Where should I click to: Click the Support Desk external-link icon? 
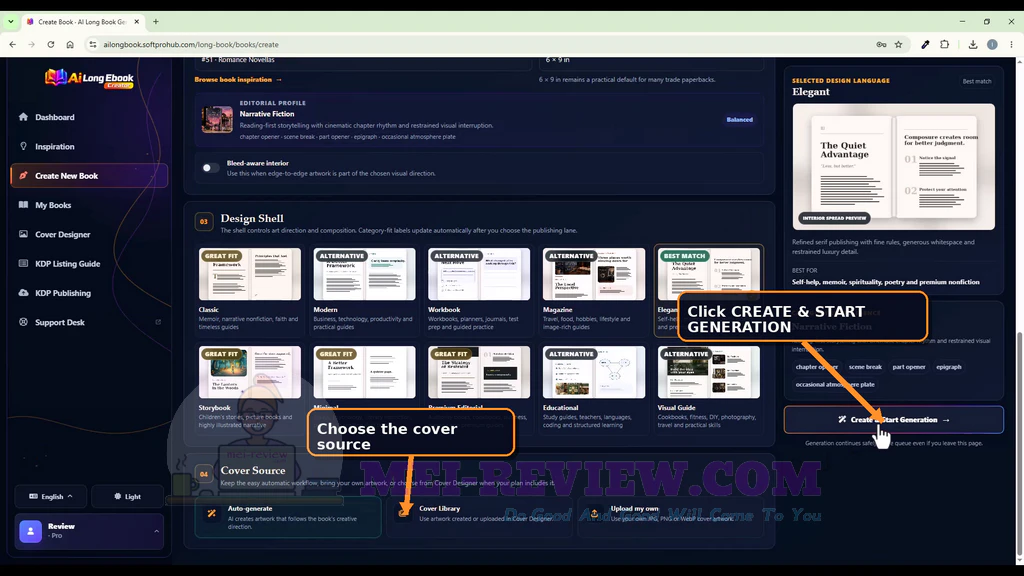tap(157, 323)
